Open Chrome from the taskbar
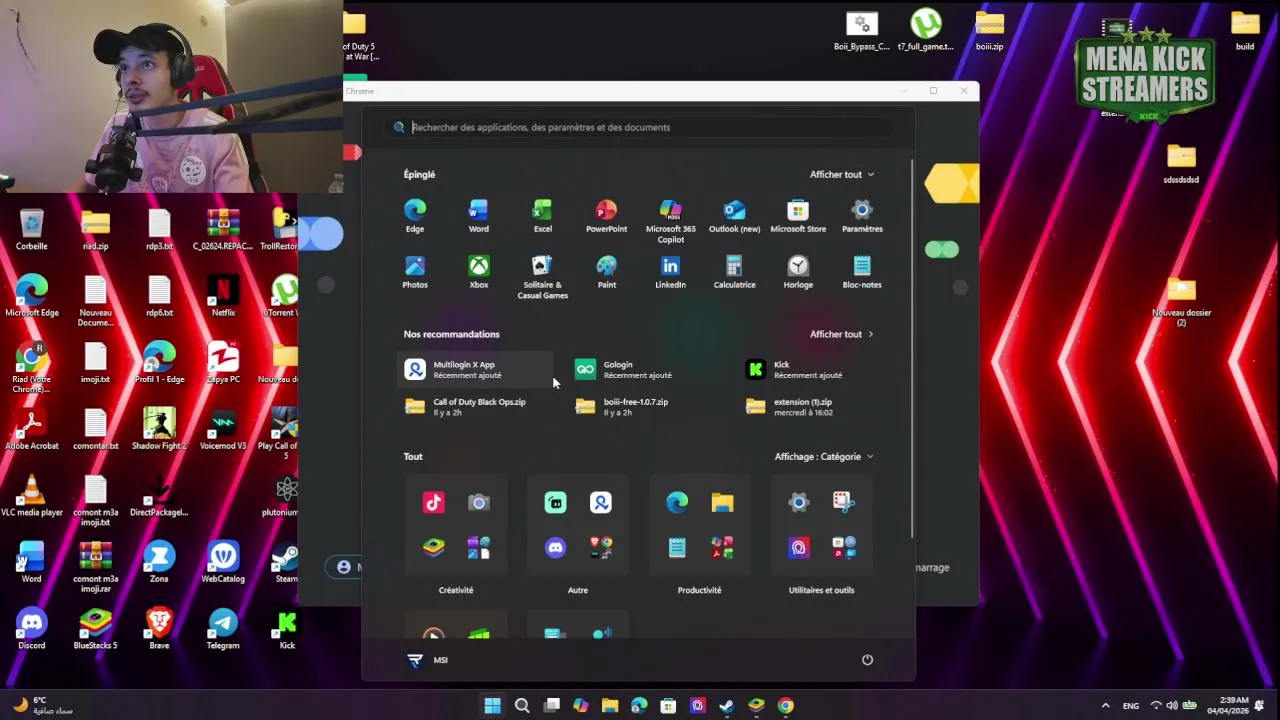The image size is (1280, 720). click(x=786, y=706)
